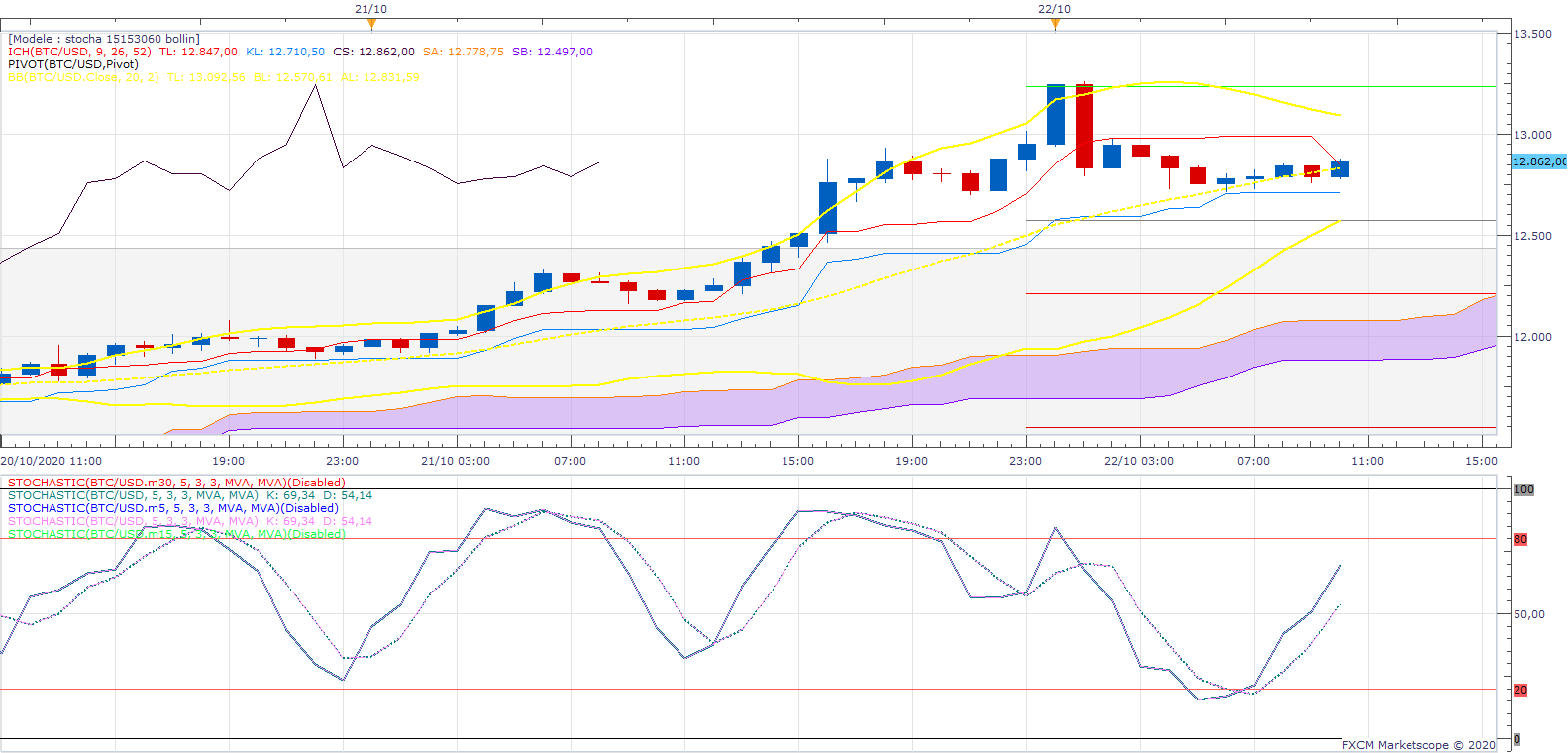Click the "SB: 12.497,00" value
Screen dimensions: 1568x753
(553, 52)
